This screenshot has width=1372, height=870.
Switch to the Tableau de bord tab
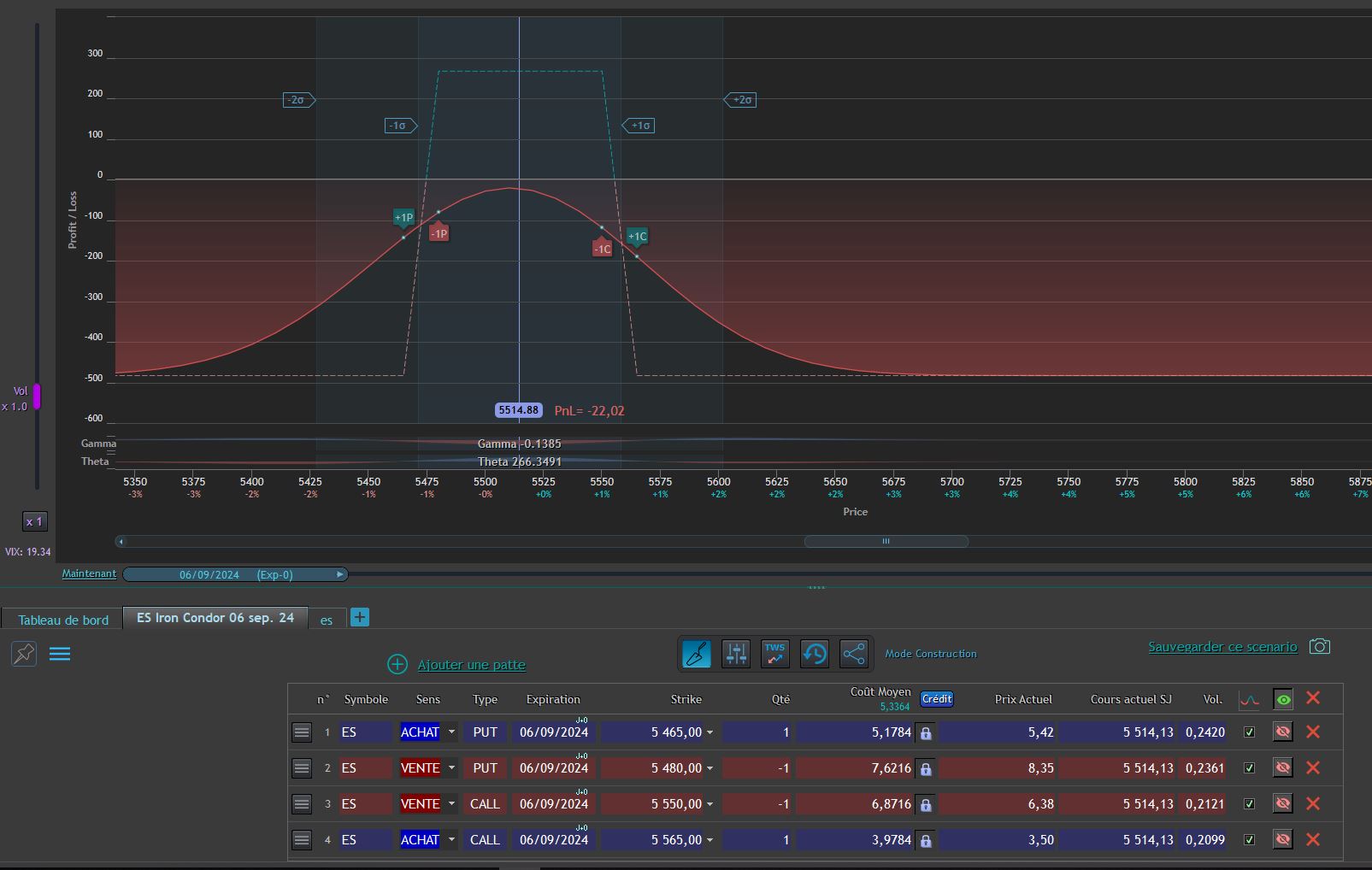63,620
